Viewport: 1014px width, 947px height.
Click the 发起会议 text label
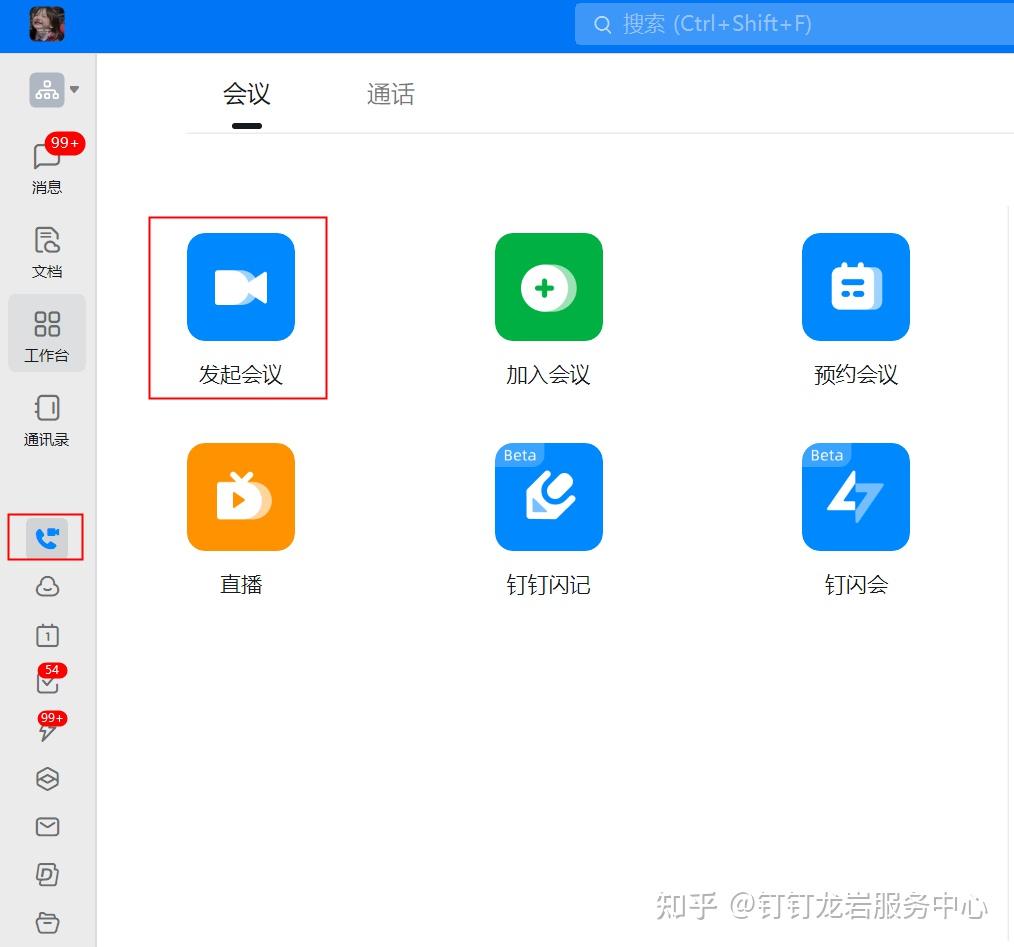pos(241,375)
